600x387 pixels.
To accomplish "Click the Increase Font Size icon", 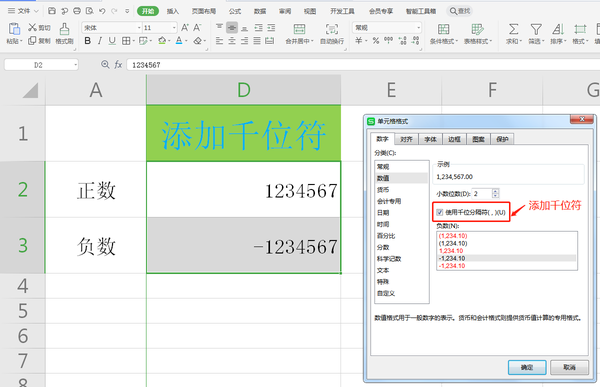I will pos(185,28).
